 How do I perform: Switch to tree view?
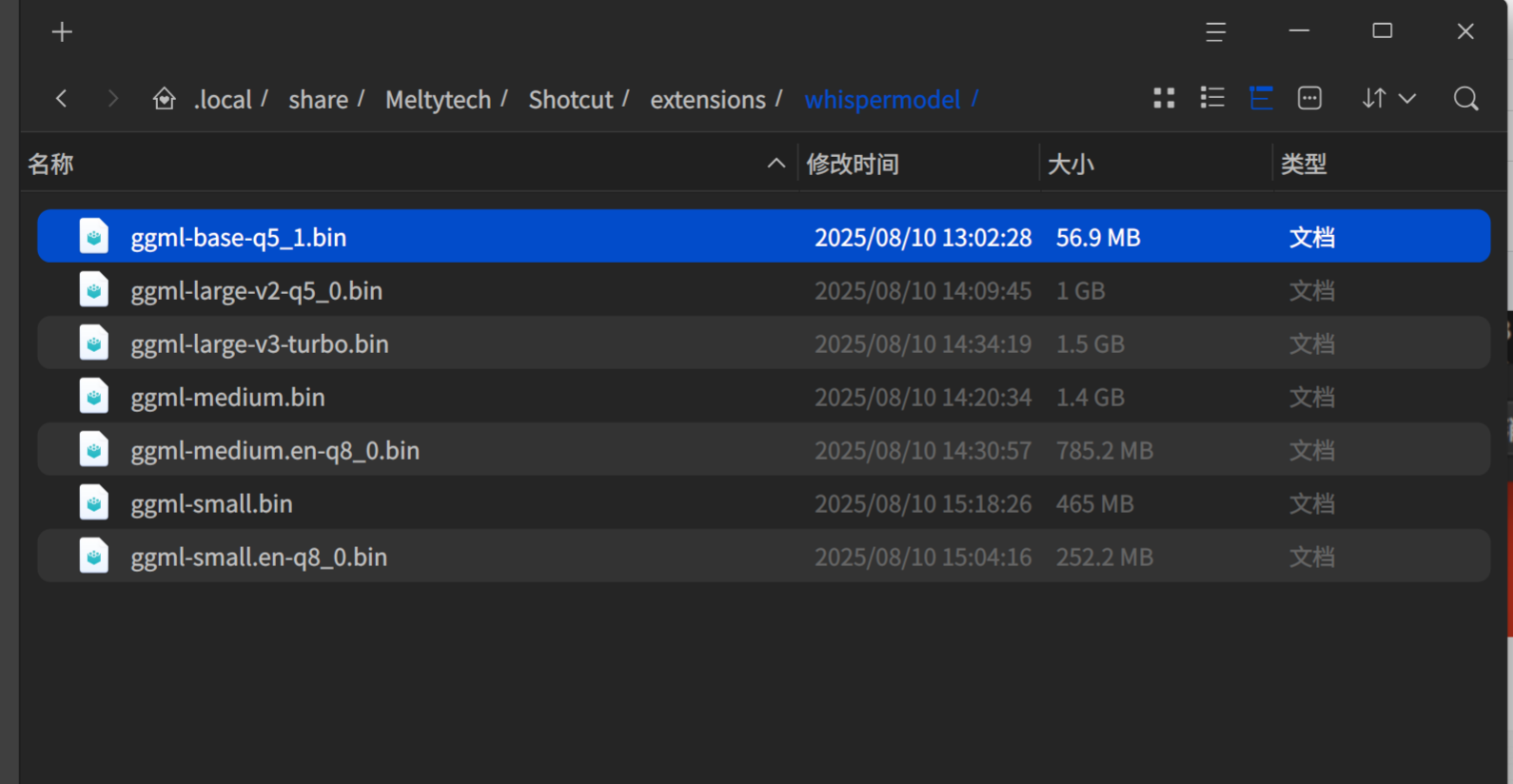pyautogui.click(x=1261, y=98)
